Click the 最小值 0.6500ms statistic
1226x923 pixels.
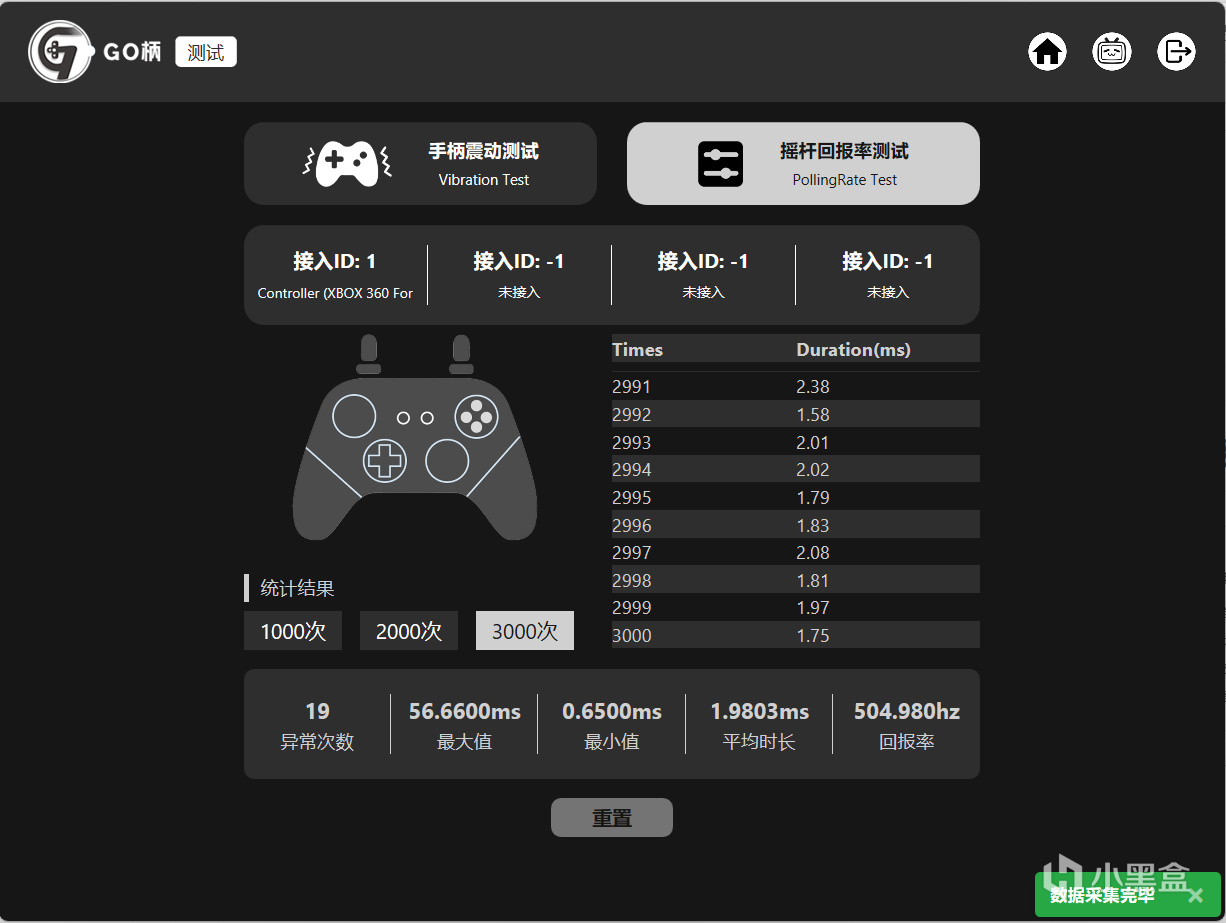[x=612, y=725]
